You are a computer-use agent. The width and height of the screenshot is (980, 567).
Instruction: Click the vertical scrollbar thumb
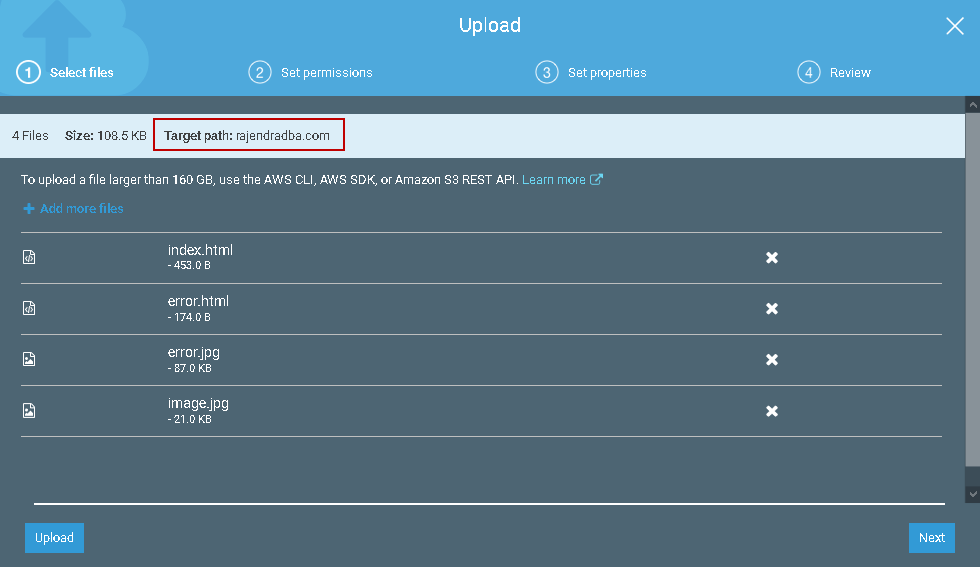click(x=972, y=289)
